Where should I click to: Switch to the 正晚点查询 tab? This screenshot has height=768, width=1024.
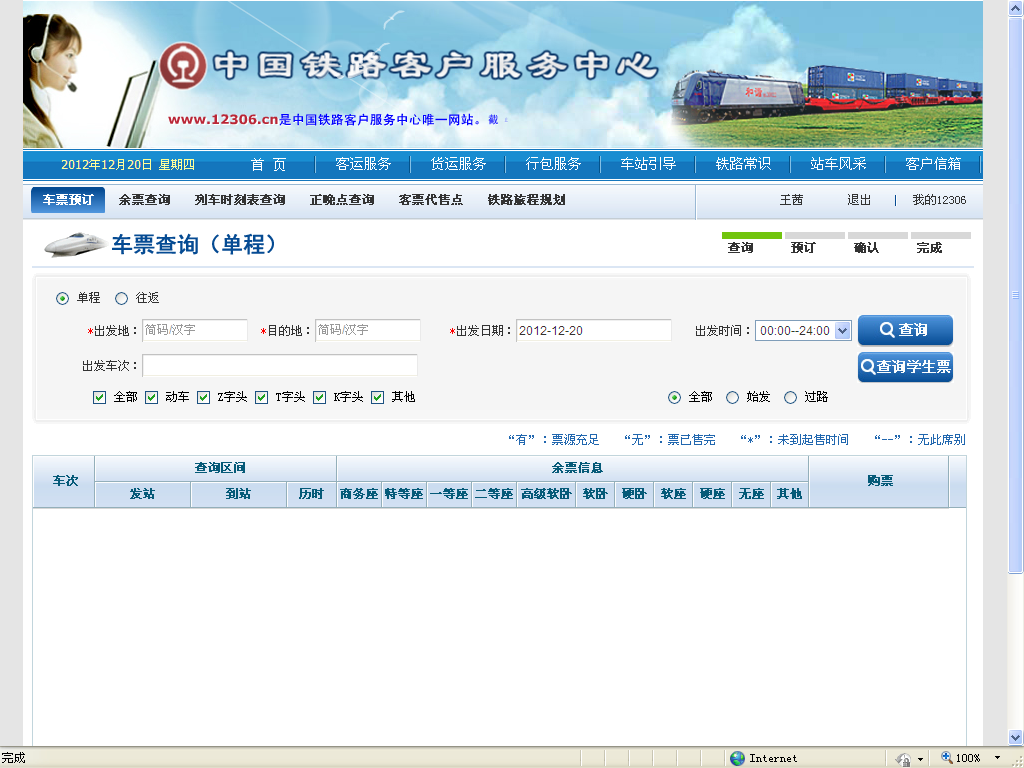342,200
